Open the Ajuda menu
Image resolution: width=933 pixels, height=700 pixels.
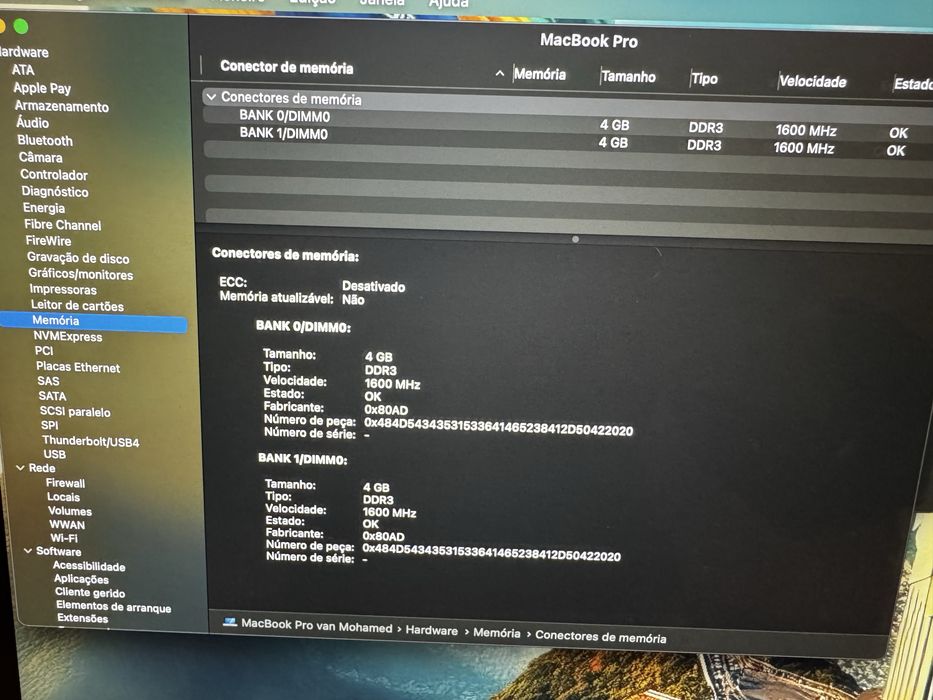pyautogui.click(x=449, y=4)
